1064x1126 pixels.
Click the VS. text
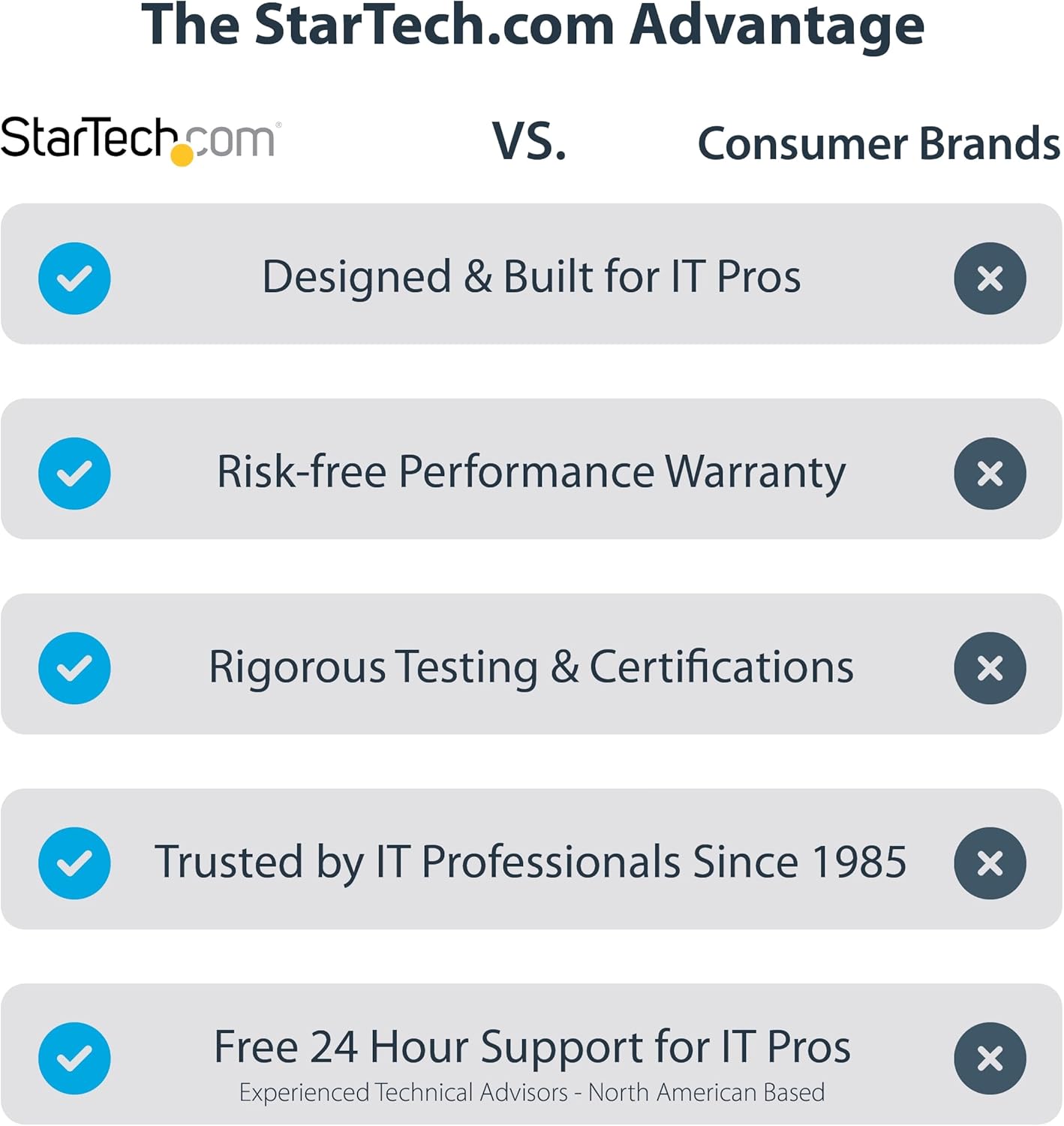pos(529,141)
